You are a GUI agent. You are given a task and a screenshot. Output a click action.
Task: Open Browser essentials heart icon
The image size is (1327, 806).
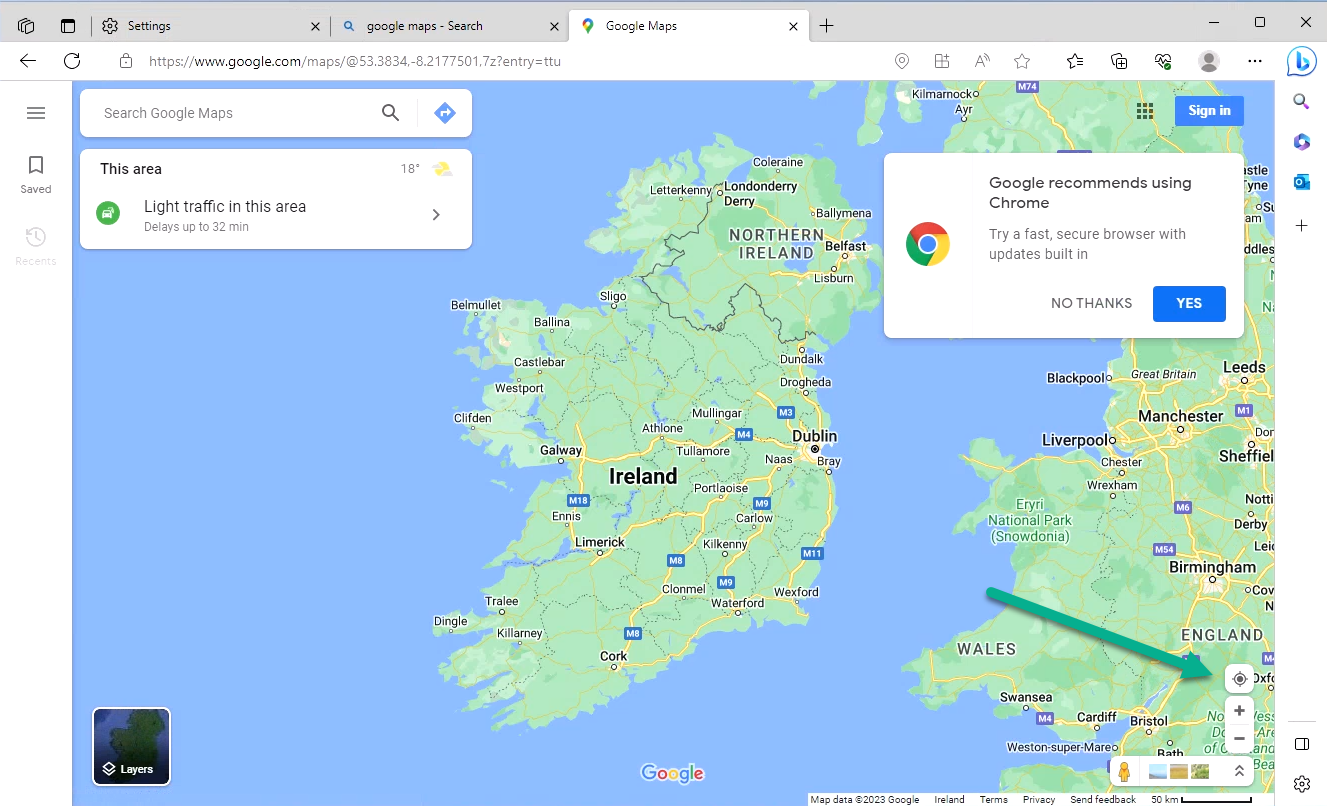click(1163, 61)
